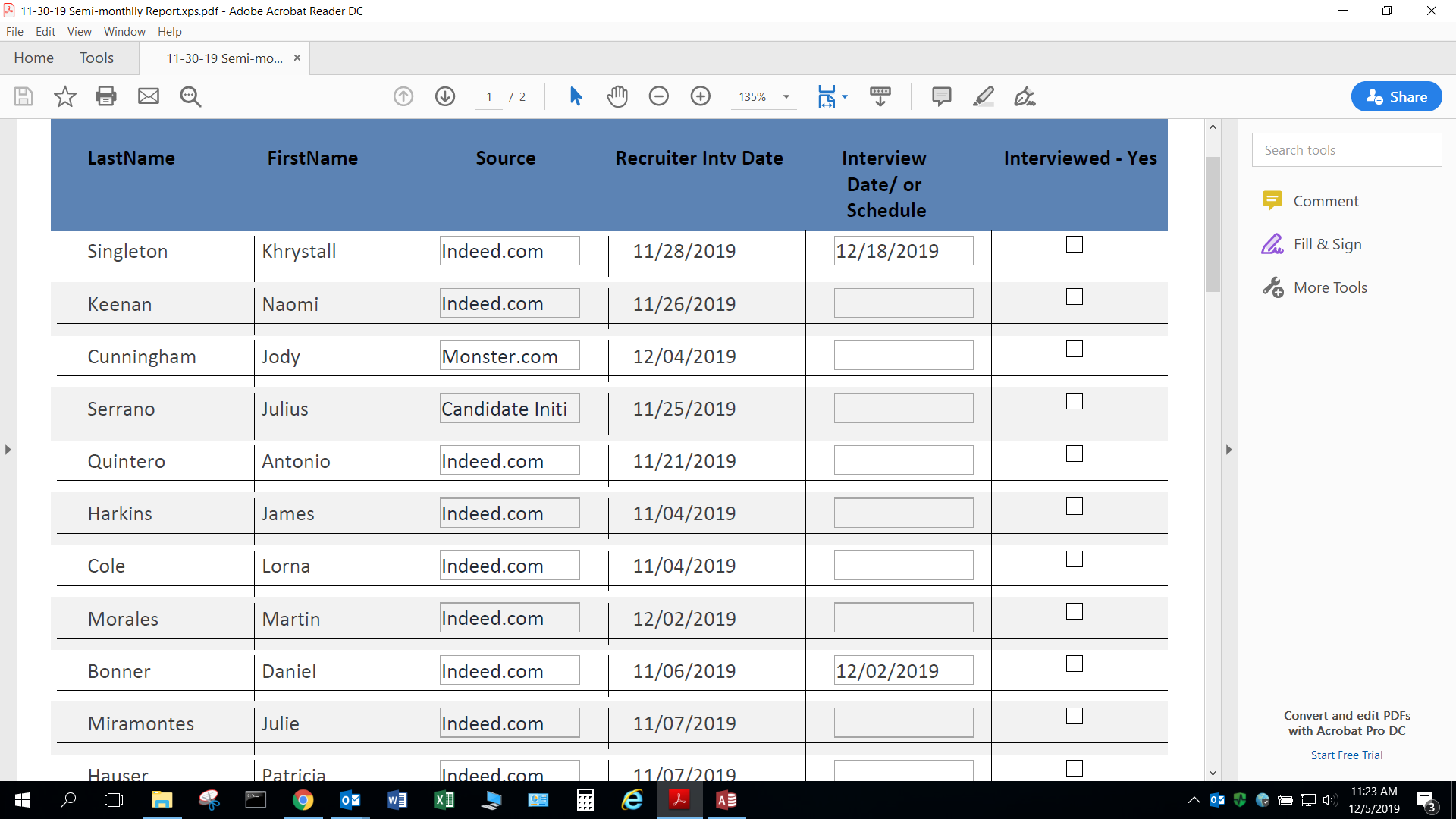Click the Print icon
The height and width of the screenshot is (819, 1456).
click(106, 96)
